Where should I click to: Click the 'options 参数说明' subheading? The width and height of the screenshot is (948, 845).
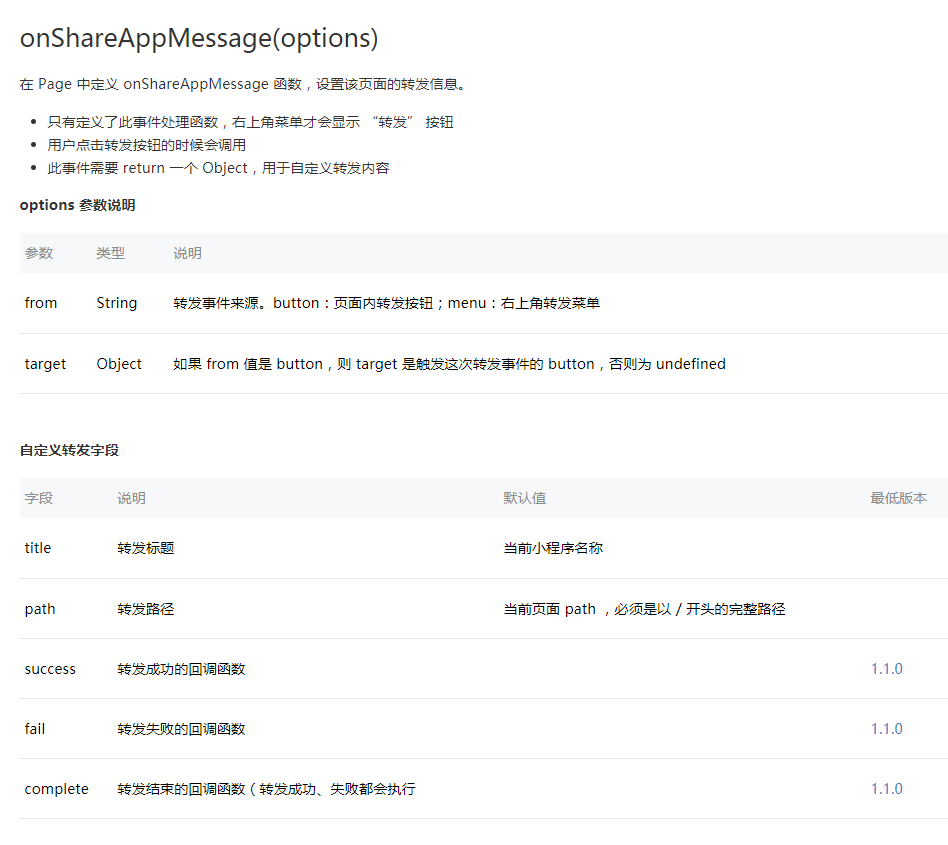point(77,205)
